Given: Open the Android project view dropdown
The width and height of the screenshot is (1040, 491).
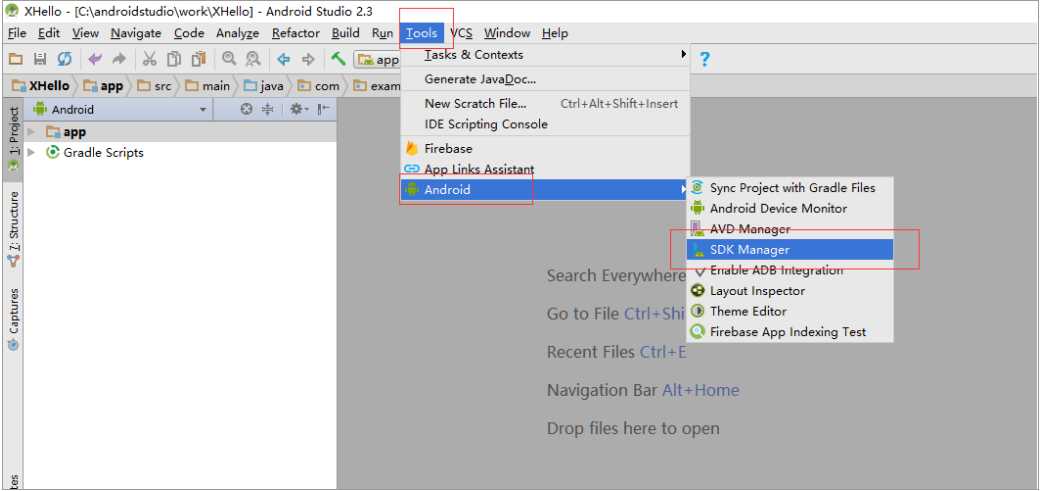Looking at the screenshot, I should point(121,109).
